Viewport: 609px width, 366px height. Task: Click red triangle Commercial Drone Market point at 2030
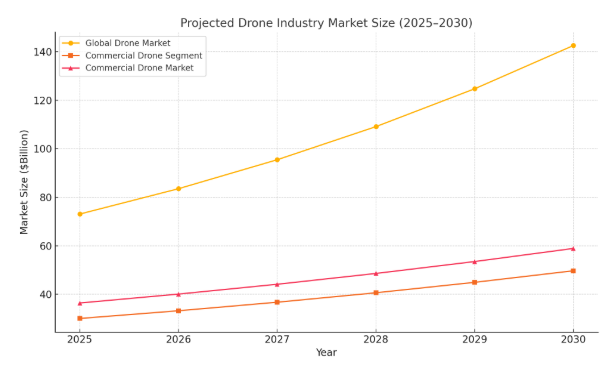tap(573, 249)
